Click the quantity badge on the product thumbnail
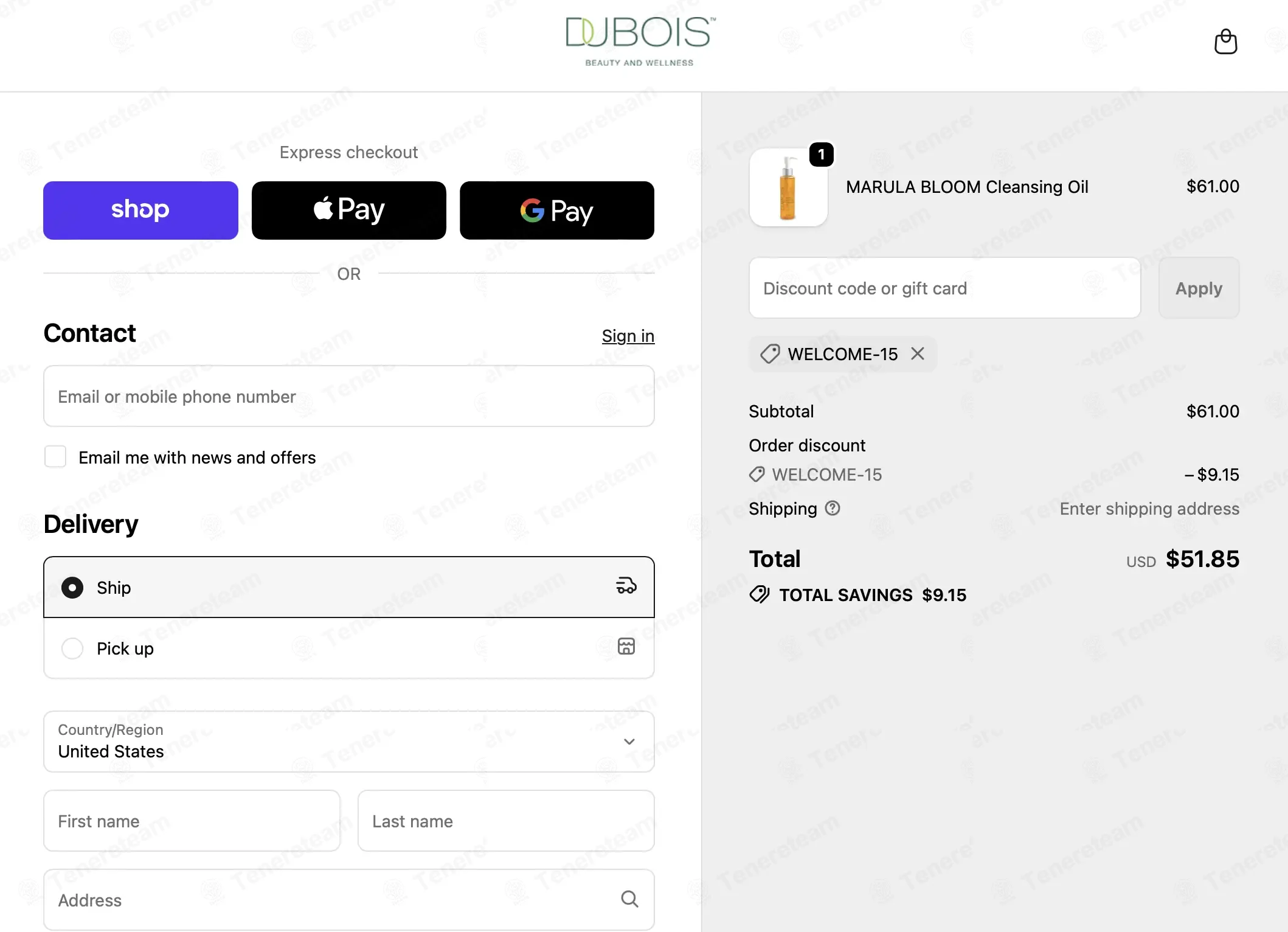 pyautogui.click(x=821, y=155)
